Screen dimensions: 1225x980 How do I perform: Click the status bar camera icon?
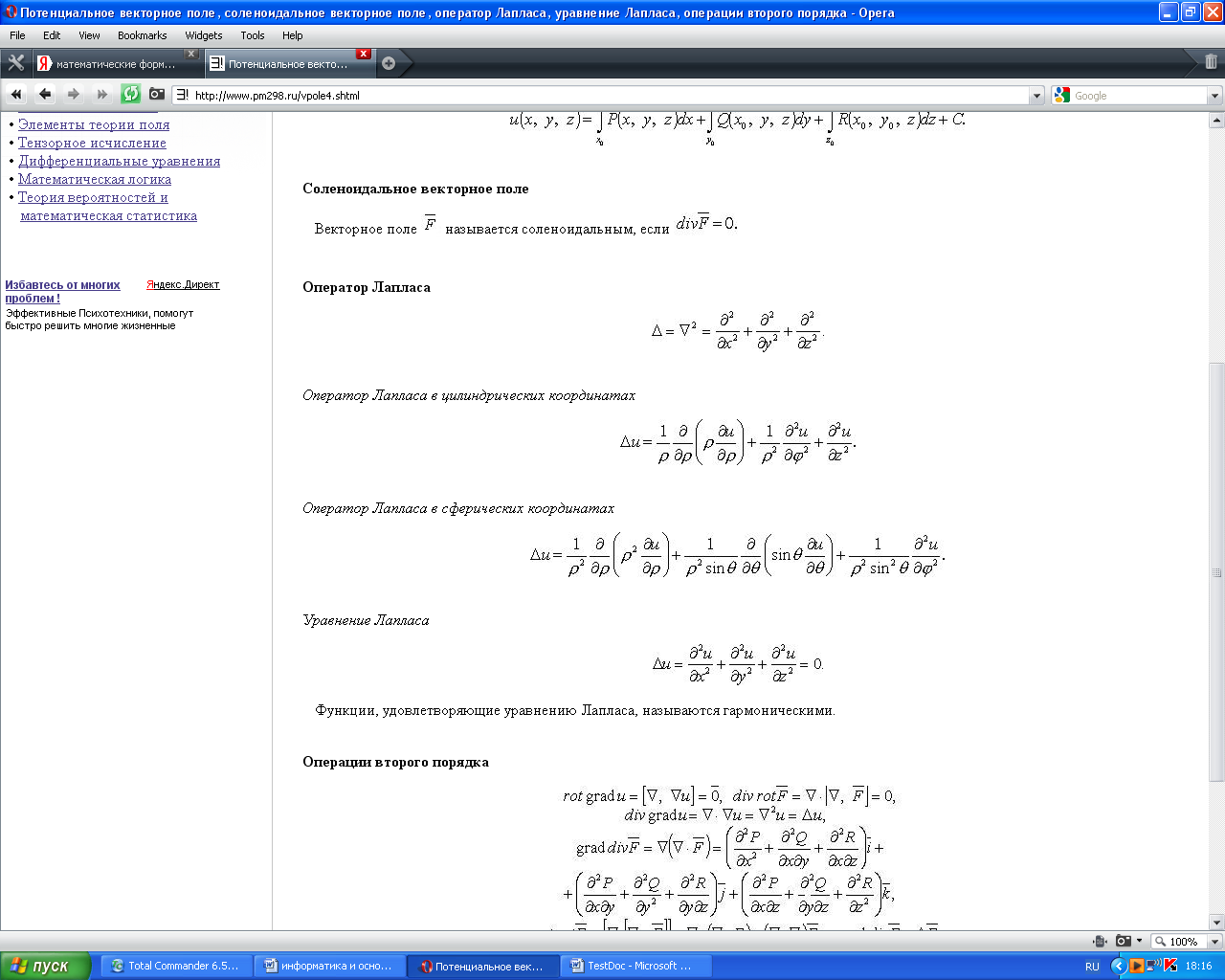tap(1124, 941)
